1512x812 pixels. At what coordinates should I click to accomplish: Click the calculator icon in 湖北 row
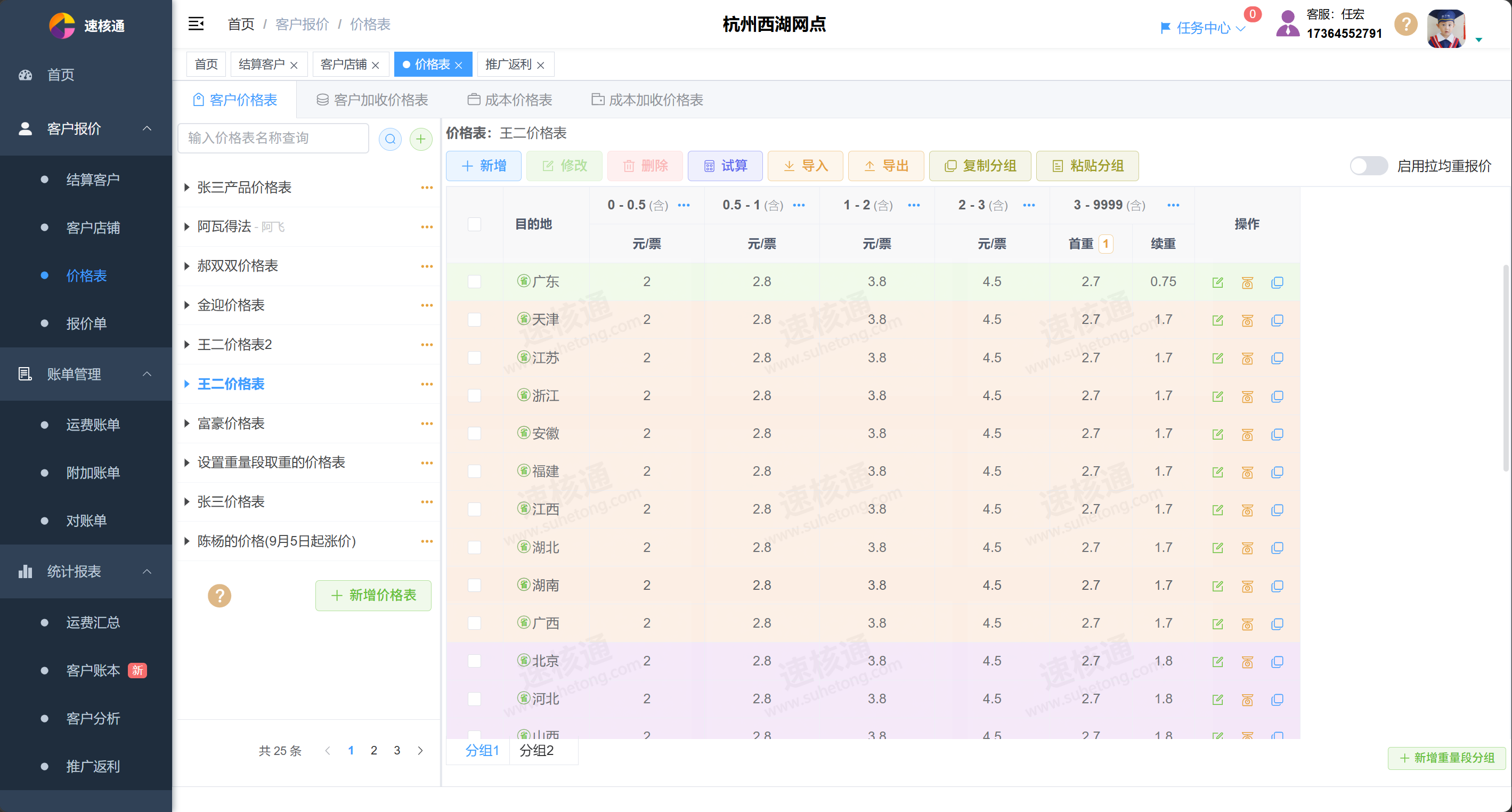click(1247, 548)
